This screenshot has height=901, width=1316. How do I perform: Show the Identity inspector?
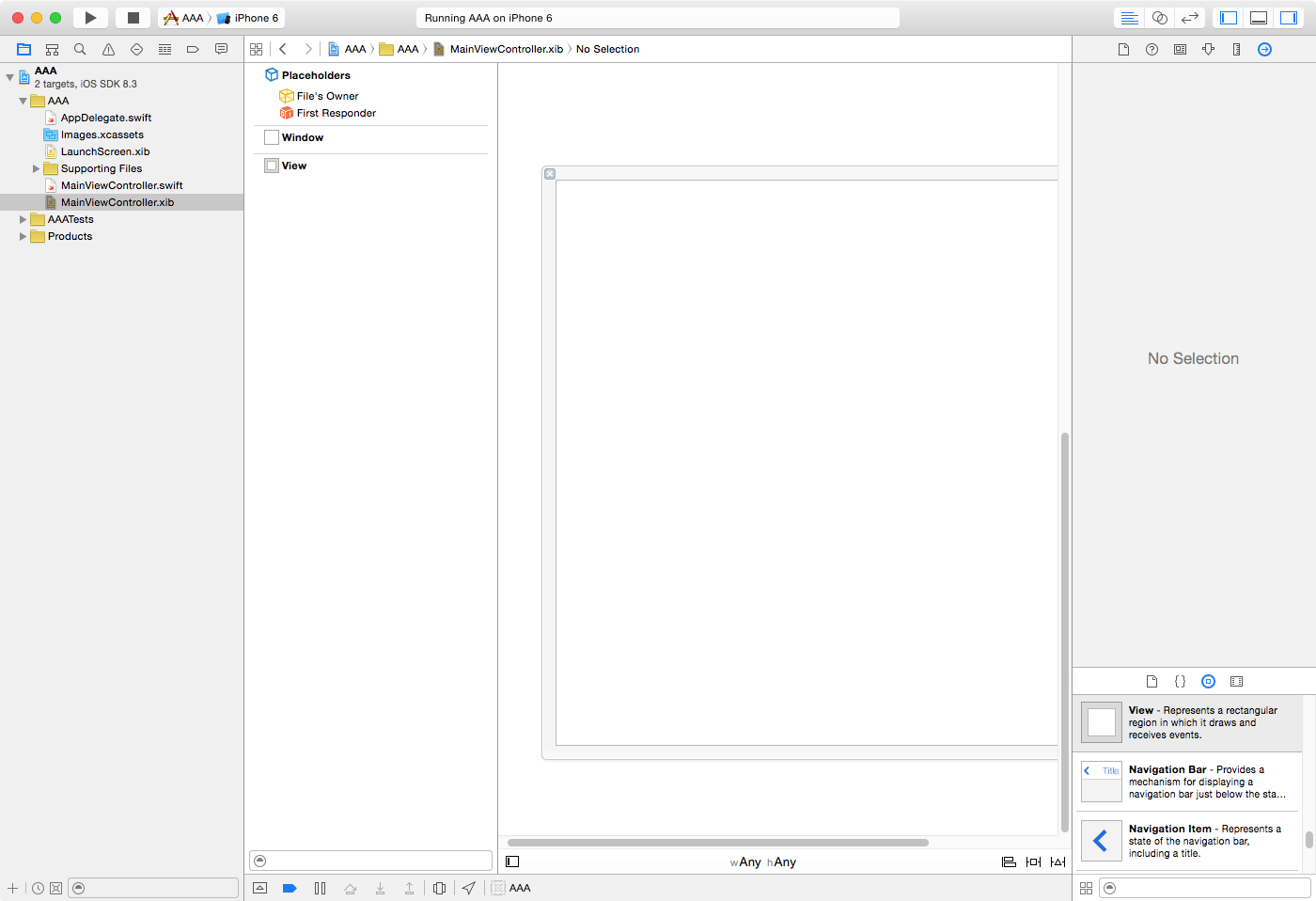point(1180,49)
